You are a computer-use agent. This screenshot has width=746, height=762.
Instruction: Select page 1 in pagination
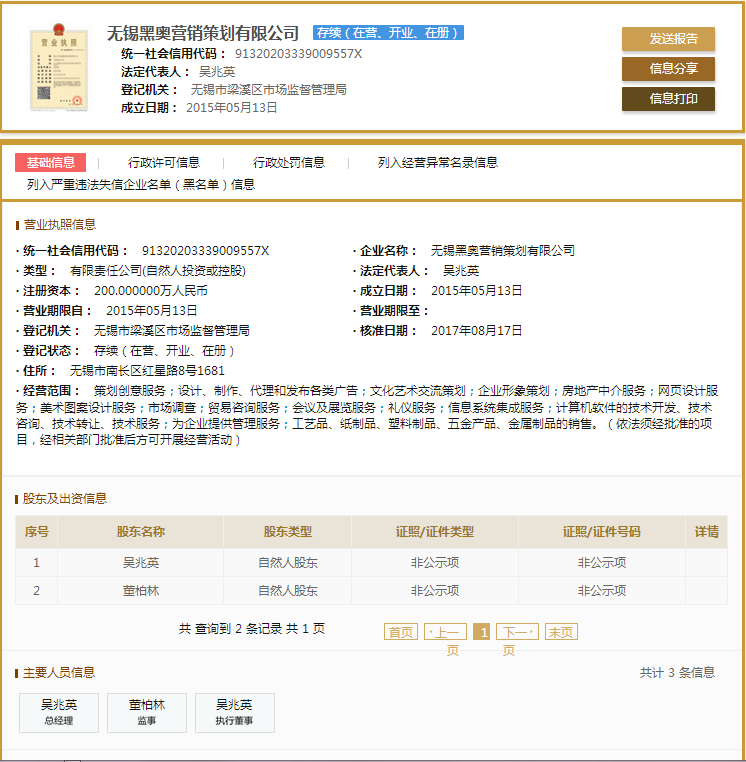click(482, 632)
